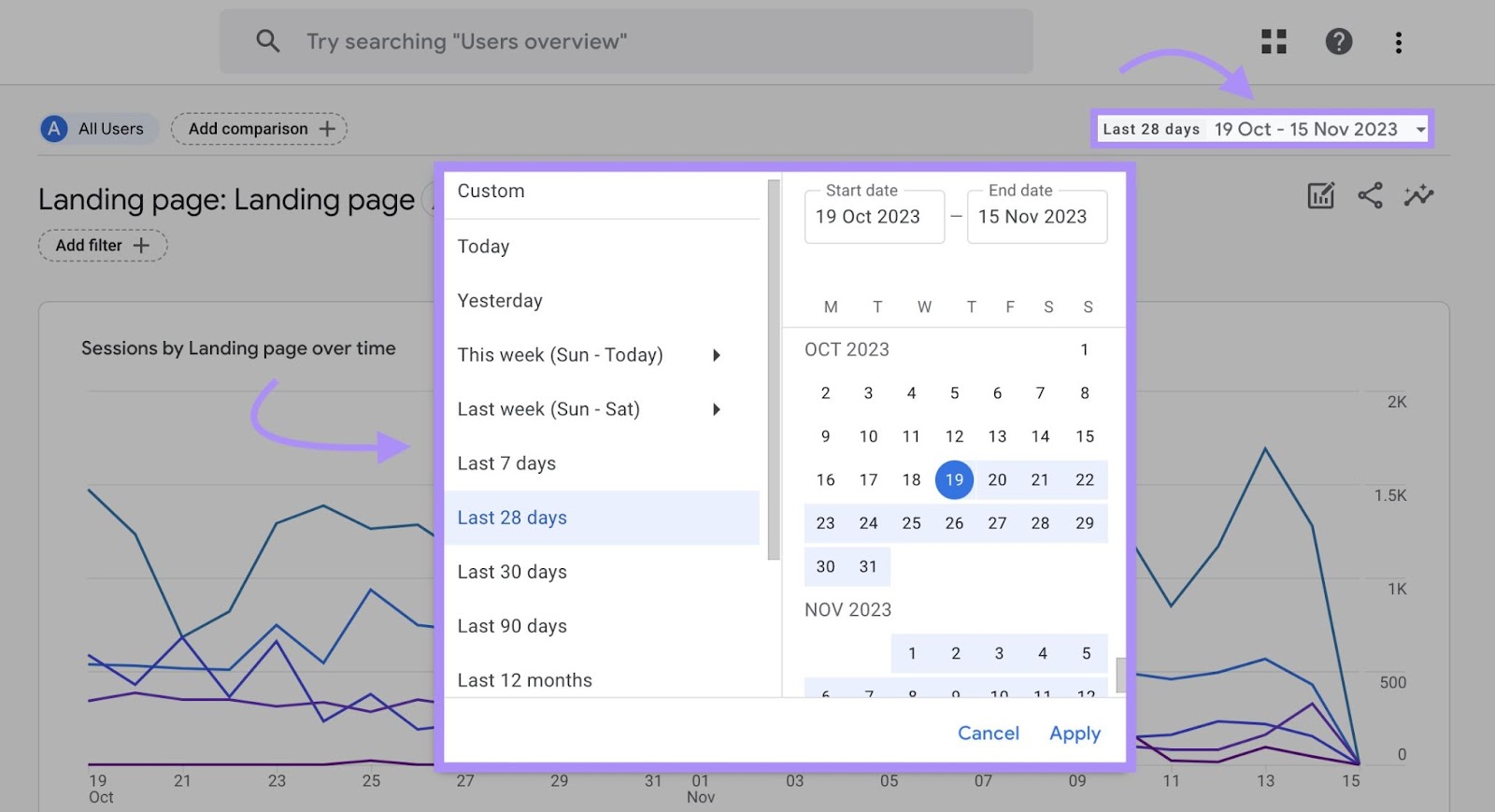1495x812 pixels.
Task: Click the share report icon
Action: pos(1370,195)
